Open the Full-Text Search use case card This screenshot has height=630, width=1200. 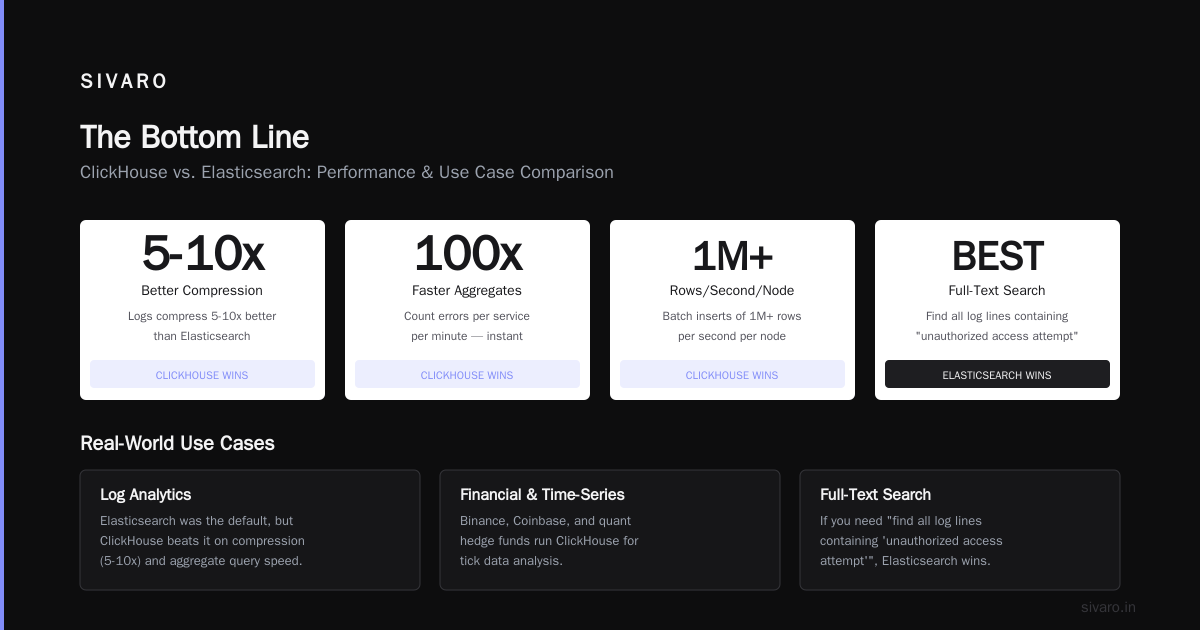click(960, 530)
